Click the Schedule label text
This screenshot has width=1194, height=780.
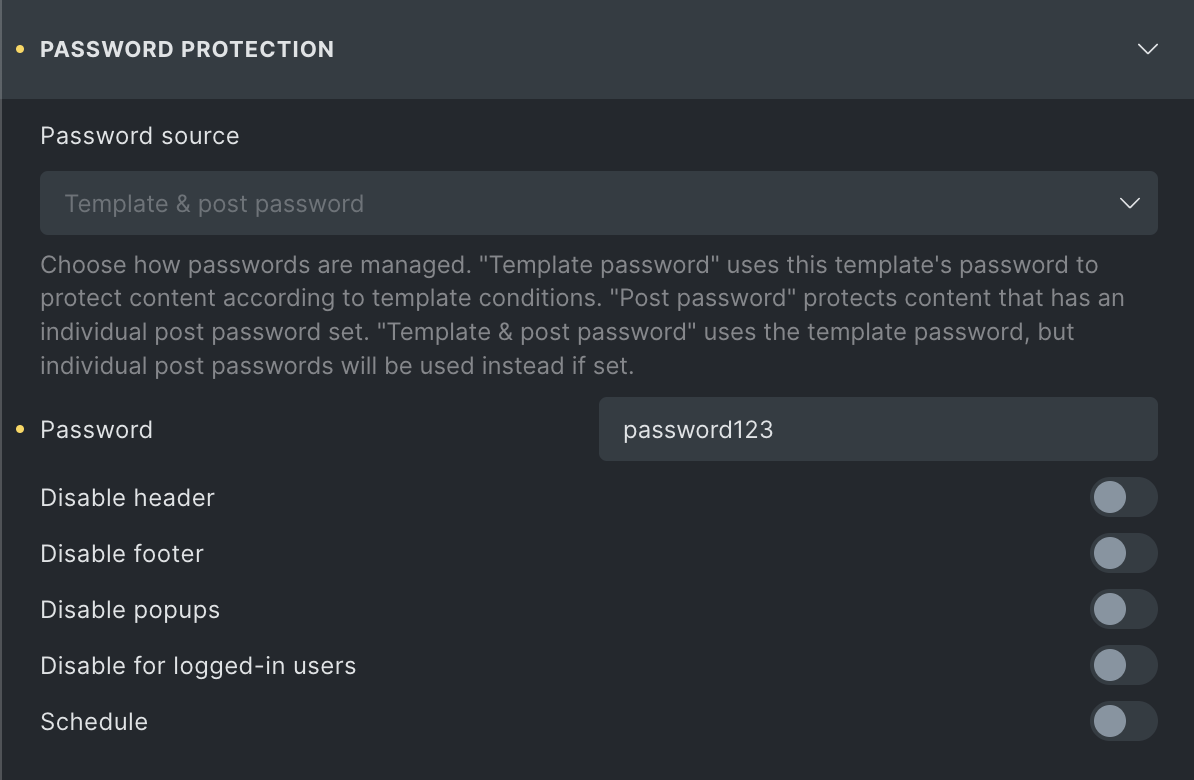(94, 722)
